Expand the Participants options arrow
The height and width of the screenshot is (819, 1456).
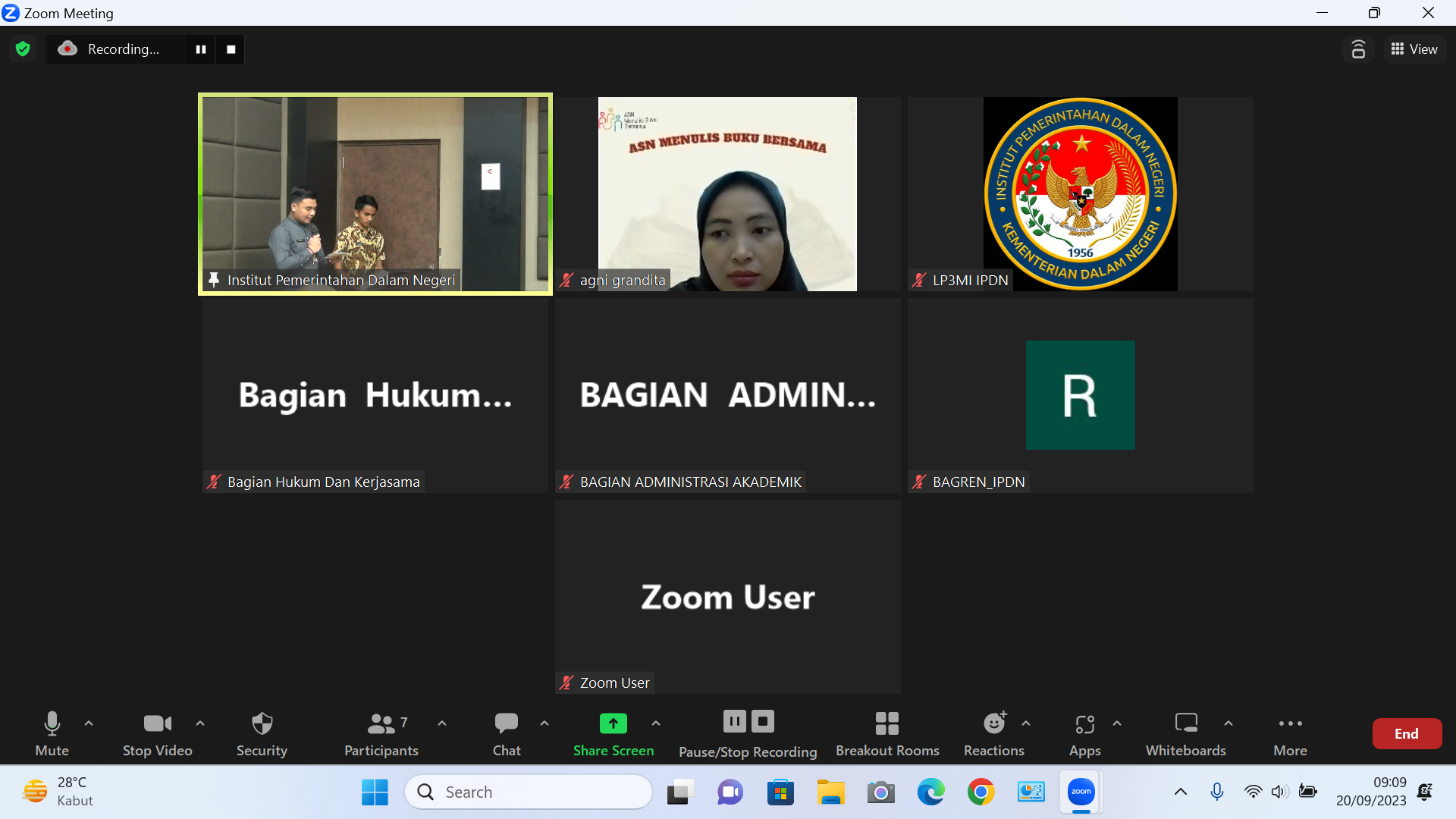[x=442, y=723]
